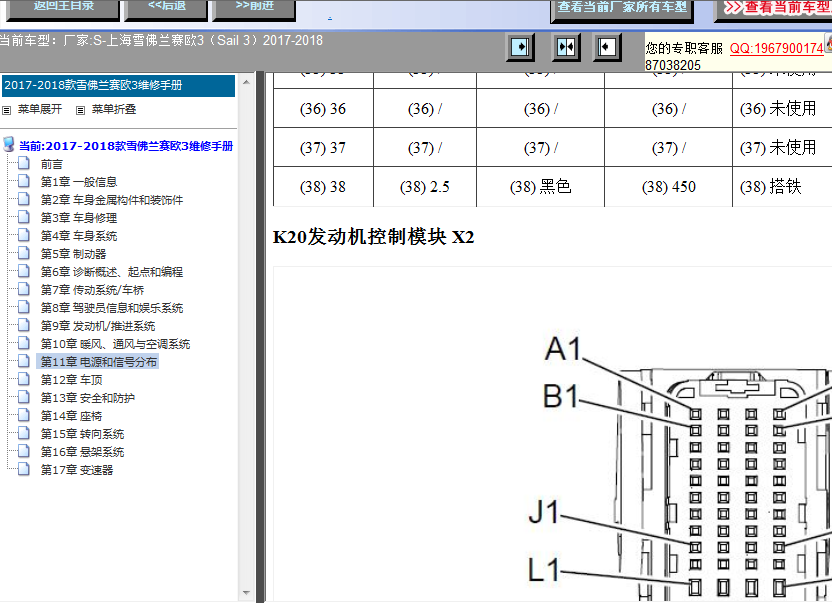Open 第4章 车身系统
The width and height of the screenshot is (832, 603).
click(79, 236)
